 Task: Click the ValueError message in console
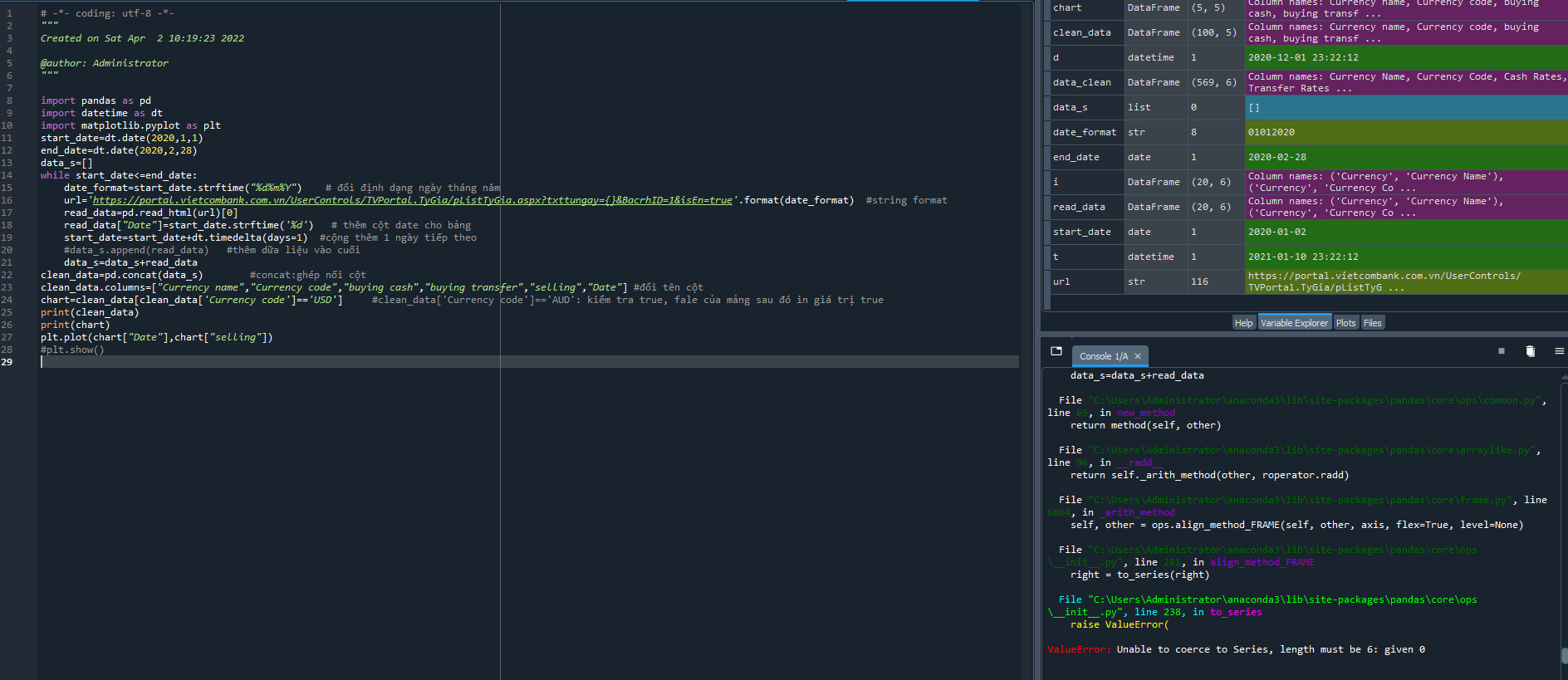(1236, 649)
